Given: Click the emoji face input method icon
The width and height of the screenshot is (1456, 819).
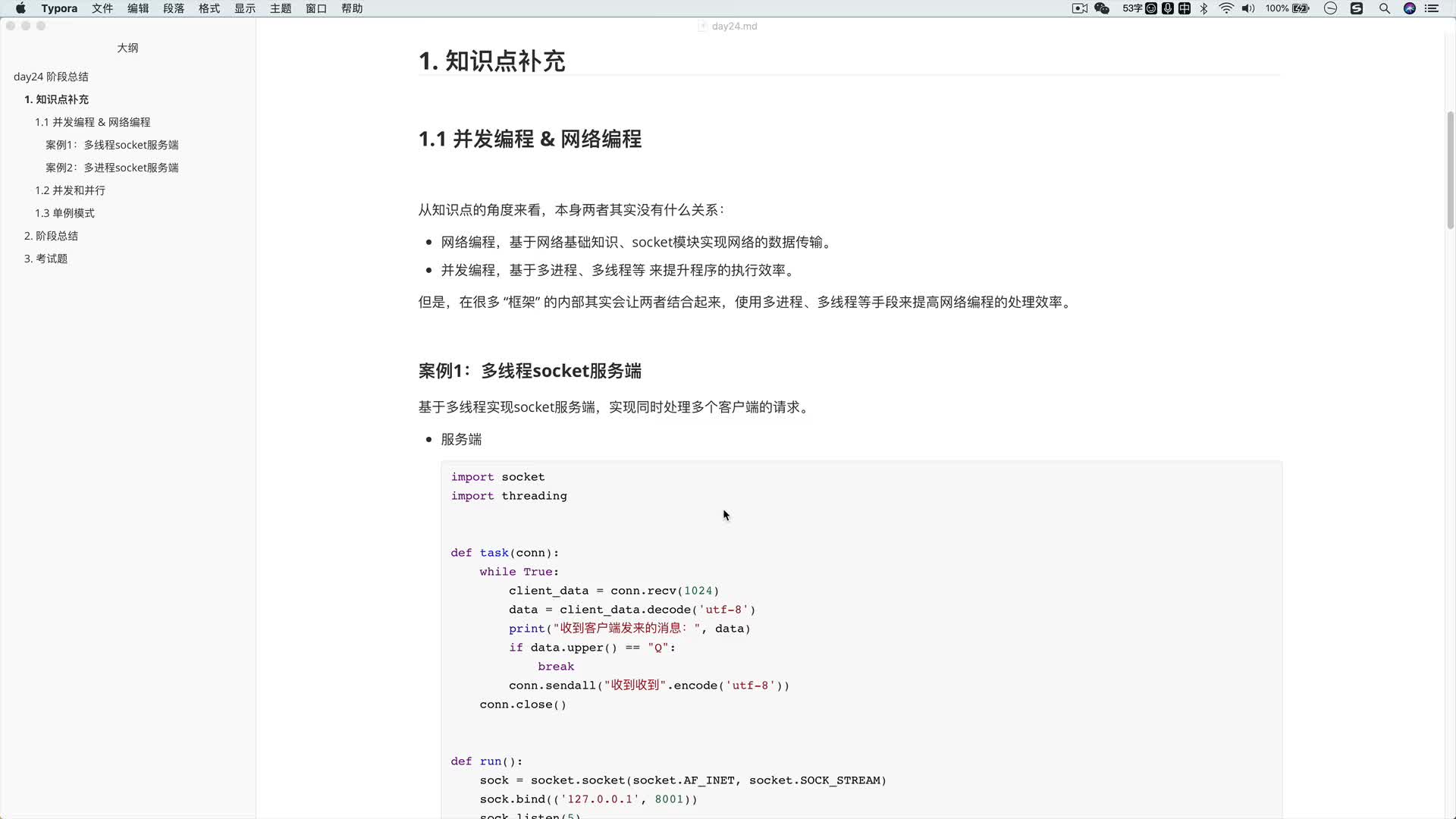Looking at the screenshot, I should tap(1151, 8).
